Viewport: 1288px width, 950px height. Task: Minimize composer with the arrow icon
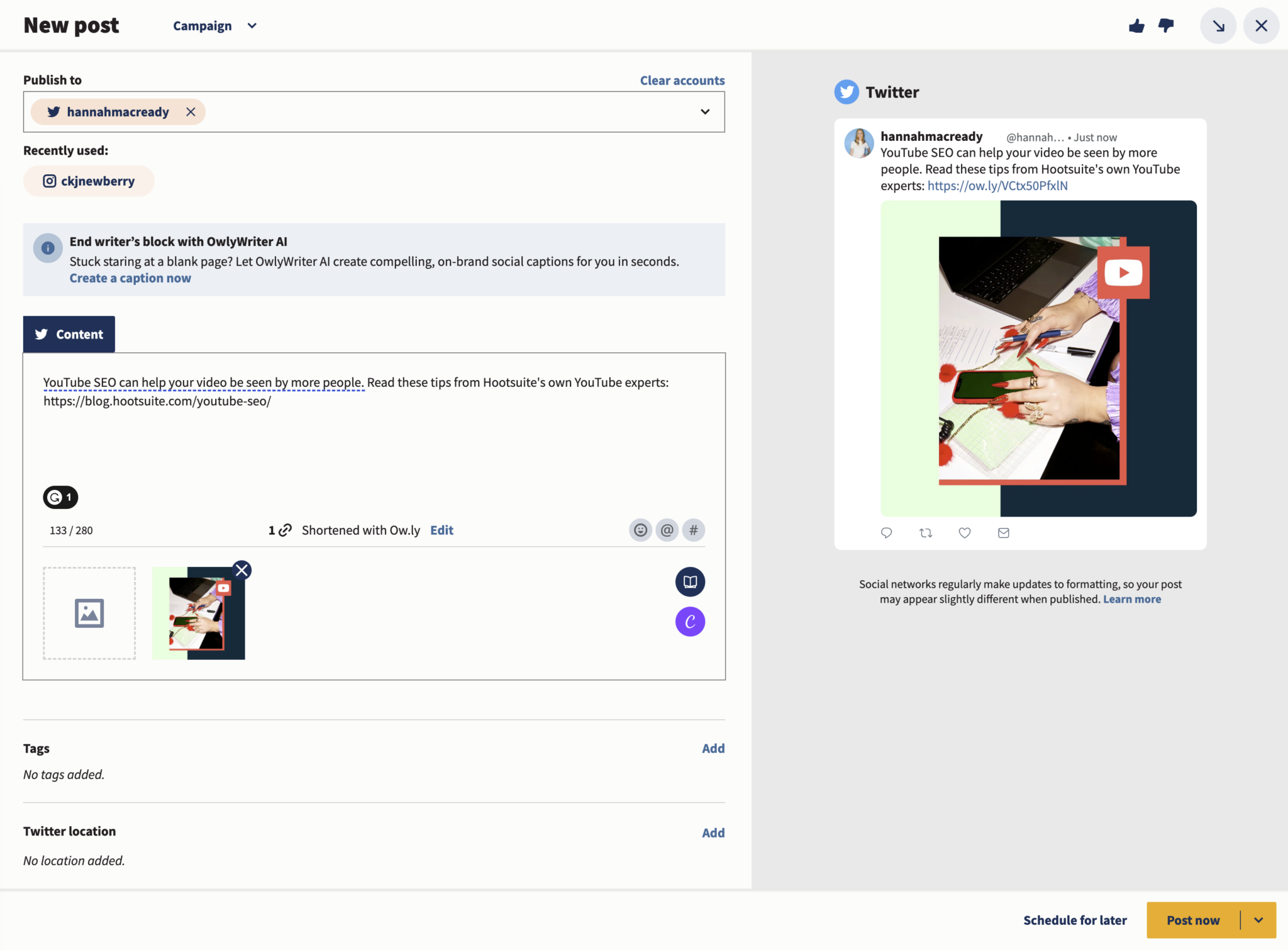(x=1218, y=26)
